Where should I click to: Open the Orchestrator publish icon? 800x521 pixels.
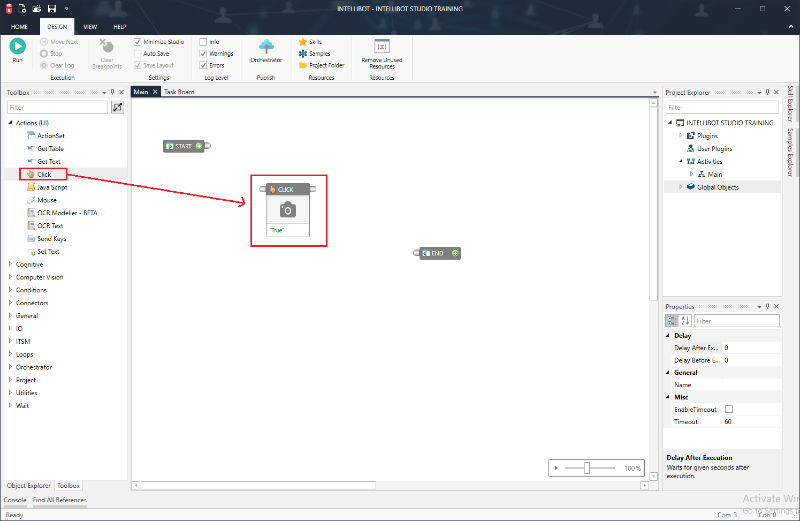[267, 47]
